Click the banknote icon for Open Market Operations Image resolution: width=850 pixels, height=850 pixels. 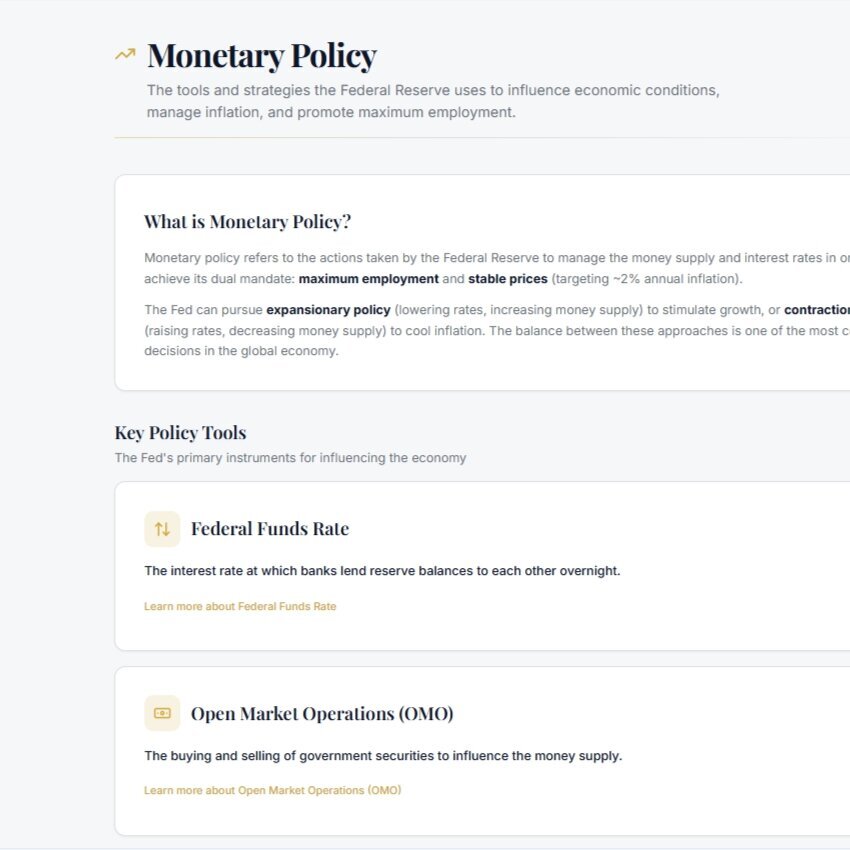point(162,713)
